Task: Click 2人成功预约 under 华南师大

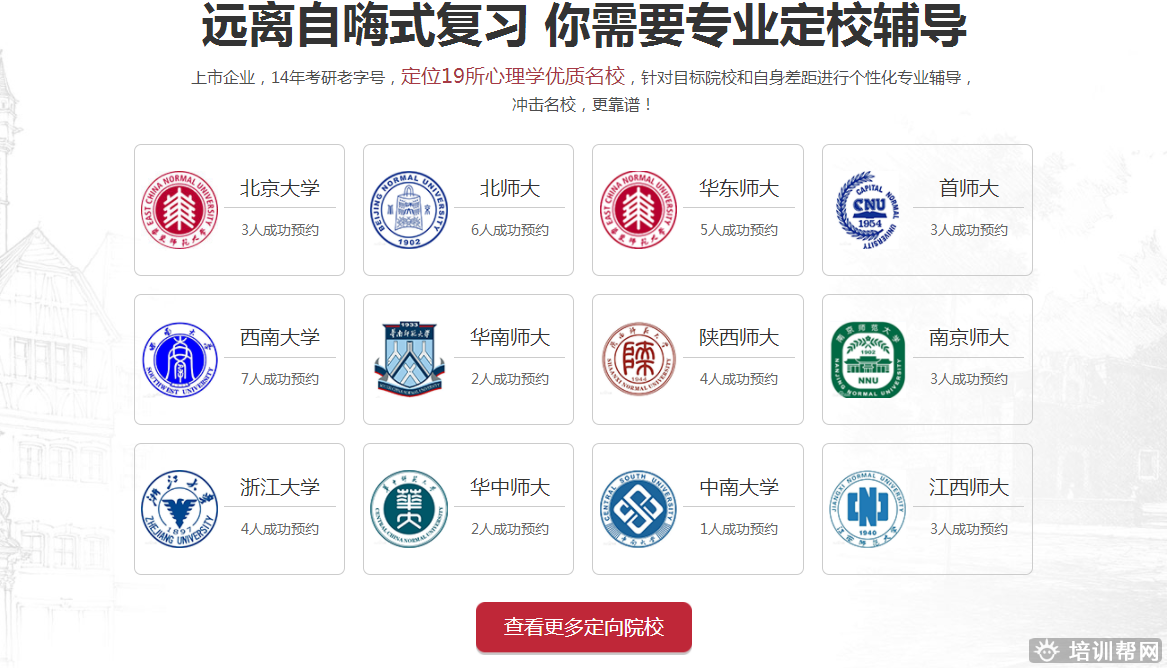Action: [509, 380]
